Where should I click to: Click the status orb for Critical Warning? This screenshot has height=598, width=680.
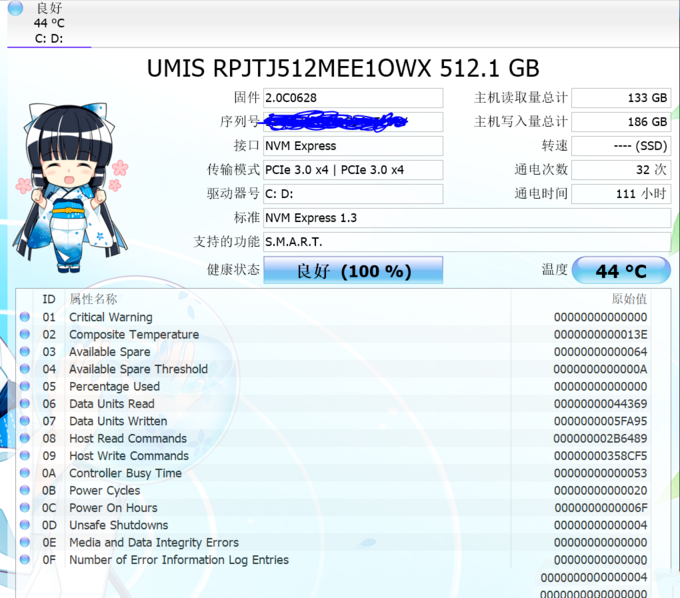coord(25,317)
